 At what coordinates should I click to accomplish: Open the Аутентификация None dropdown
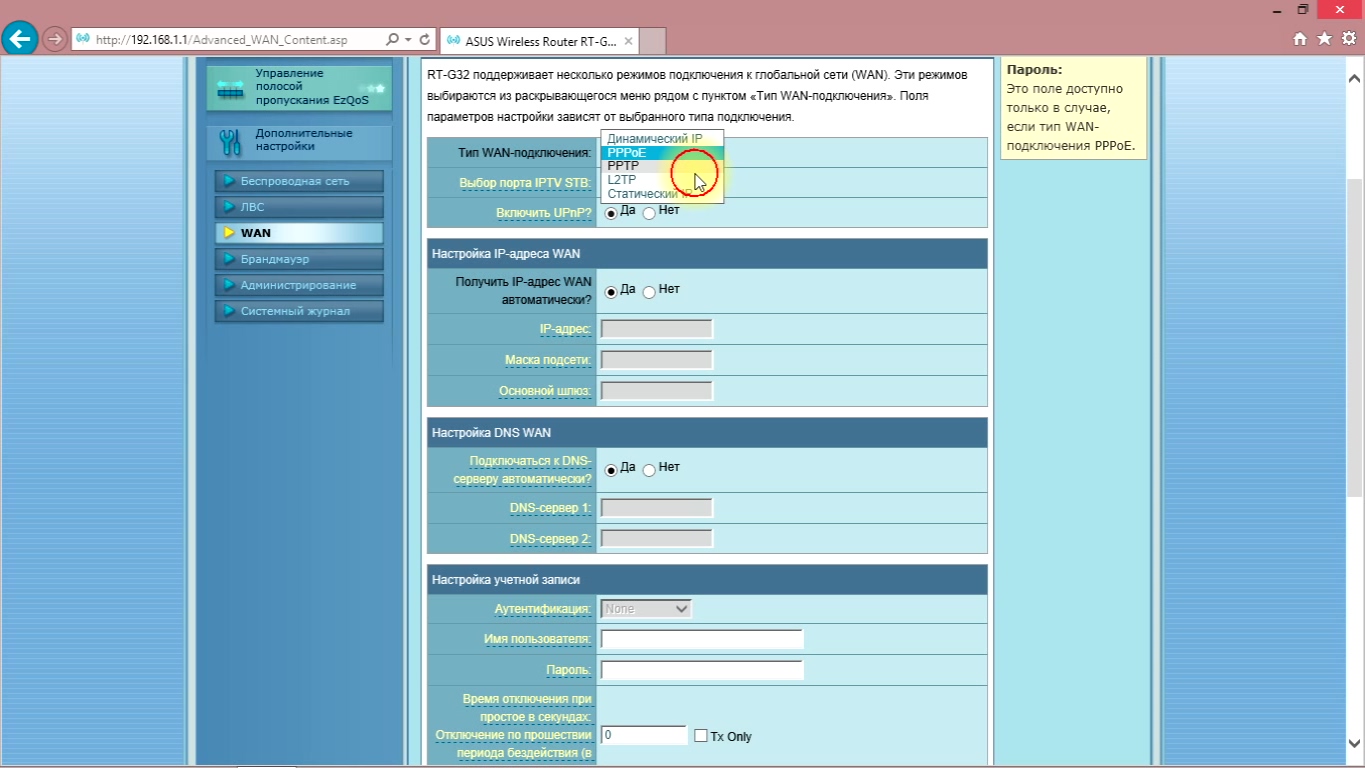click(x=646, y=608)
